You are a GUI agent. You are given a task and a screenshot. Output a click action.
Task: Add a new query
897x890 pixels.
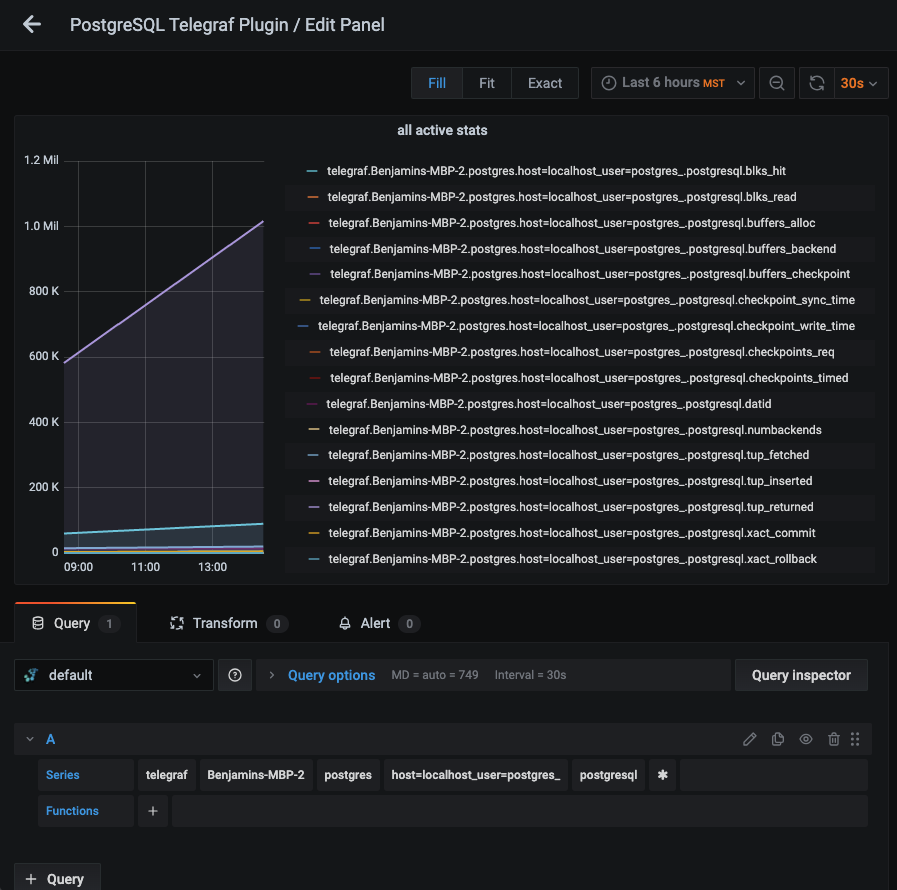pos(57,879)
